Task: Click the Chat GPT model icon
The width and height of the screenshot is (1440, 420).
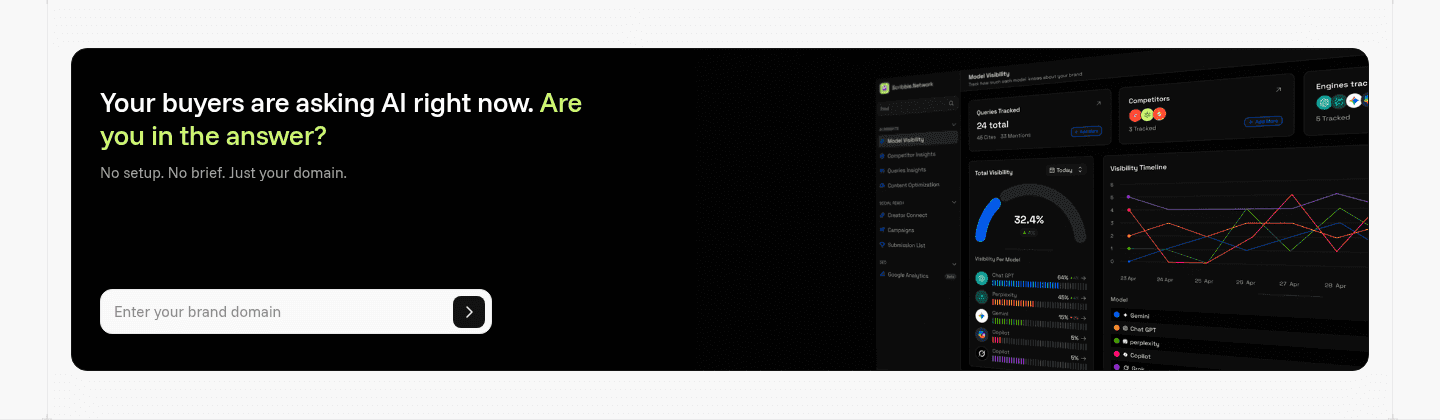Action: coord(982,278)
